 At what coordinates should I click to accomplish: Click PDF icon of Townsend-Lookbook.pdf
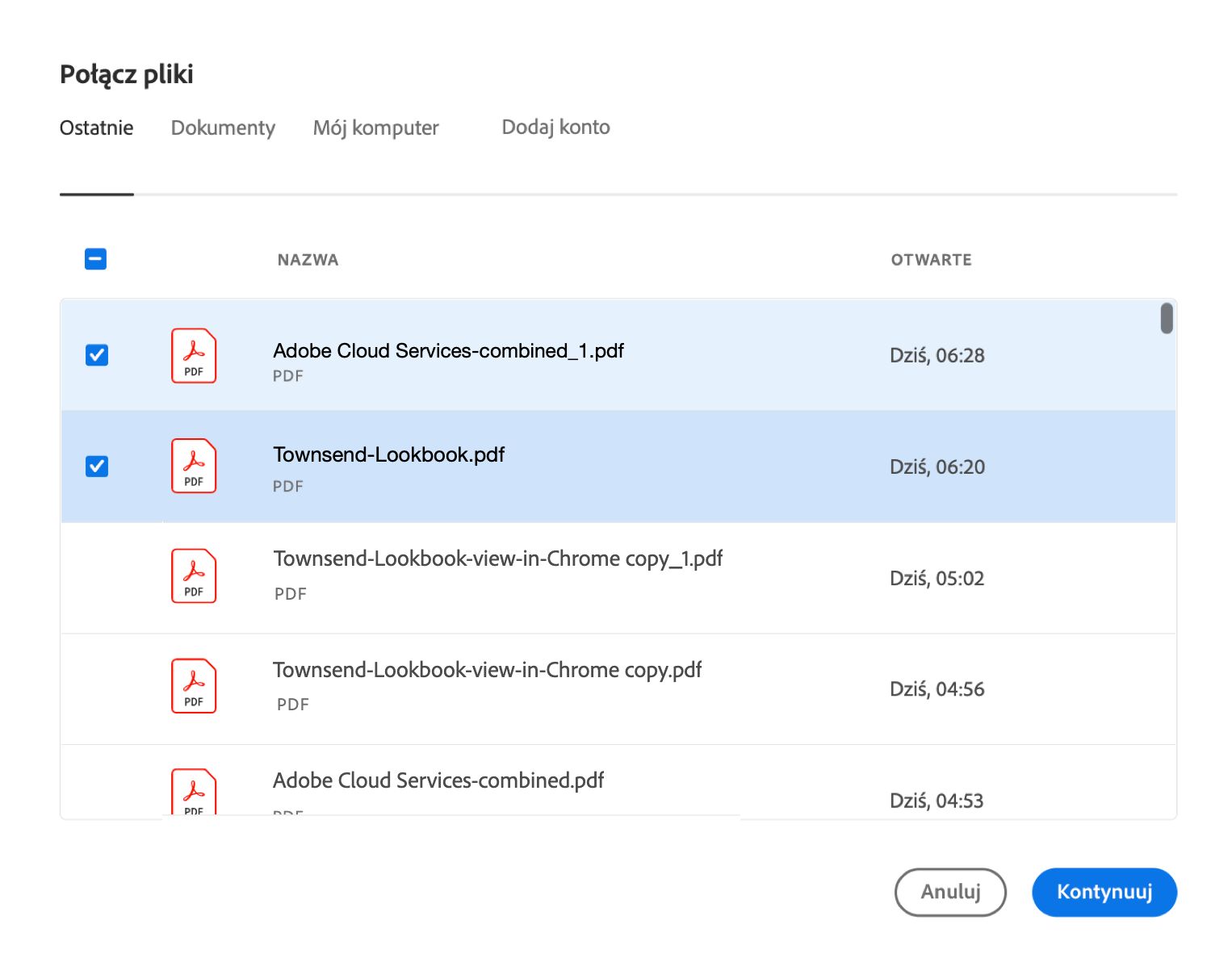pos(194,466)
